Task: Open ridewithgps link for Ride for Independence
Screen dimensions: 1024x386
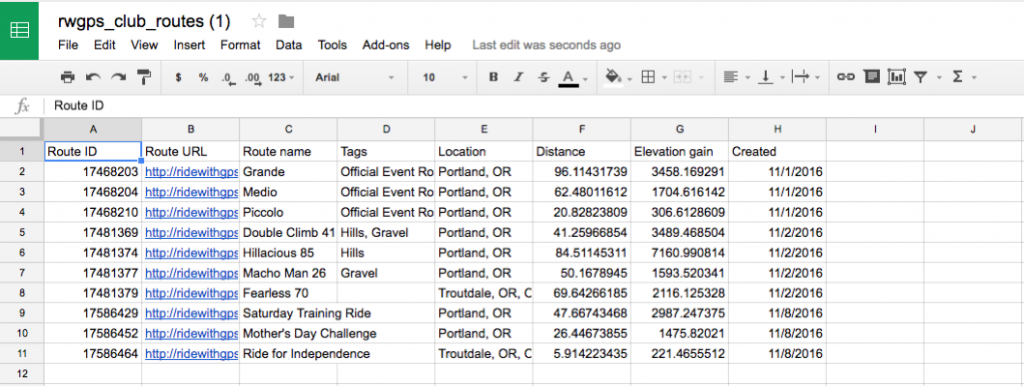Action: point(191,354)
